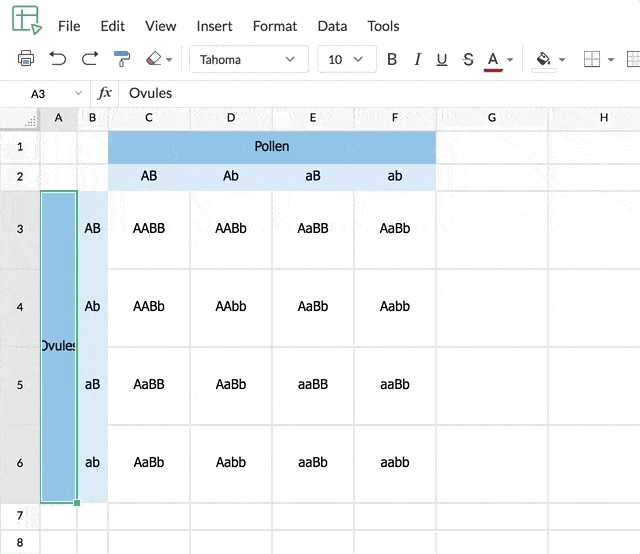Screen dimensions: 640x554
Task: Select the column G header
Action: [492, 118]
